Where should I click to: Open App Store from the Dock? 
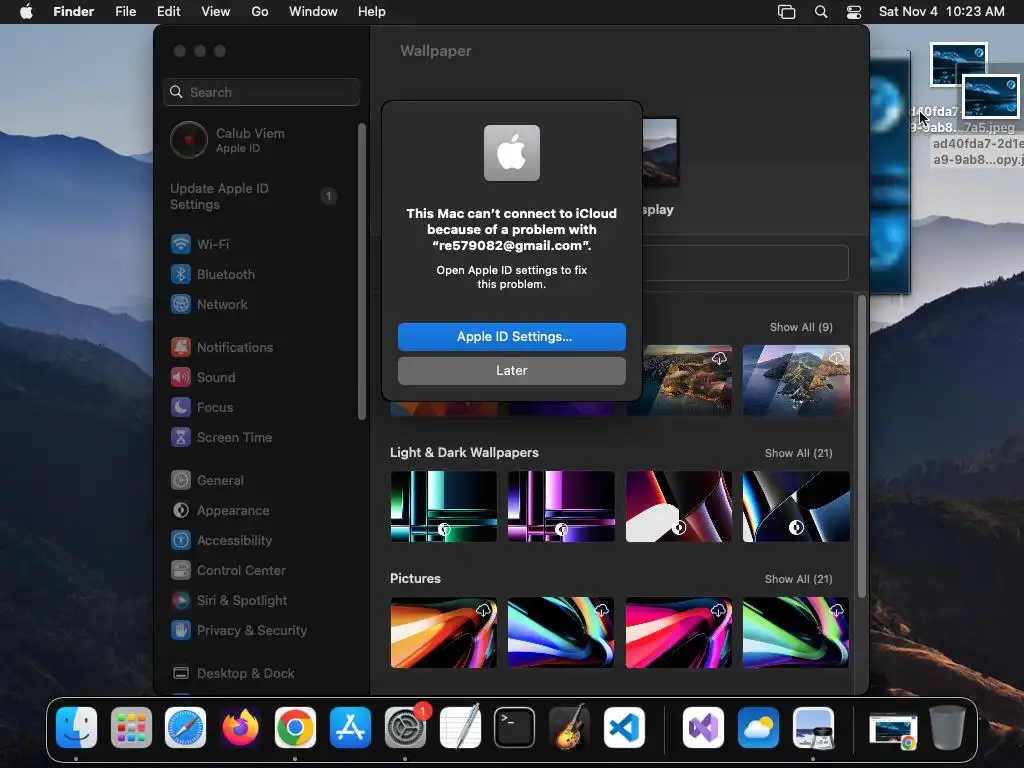pos(350,728)
